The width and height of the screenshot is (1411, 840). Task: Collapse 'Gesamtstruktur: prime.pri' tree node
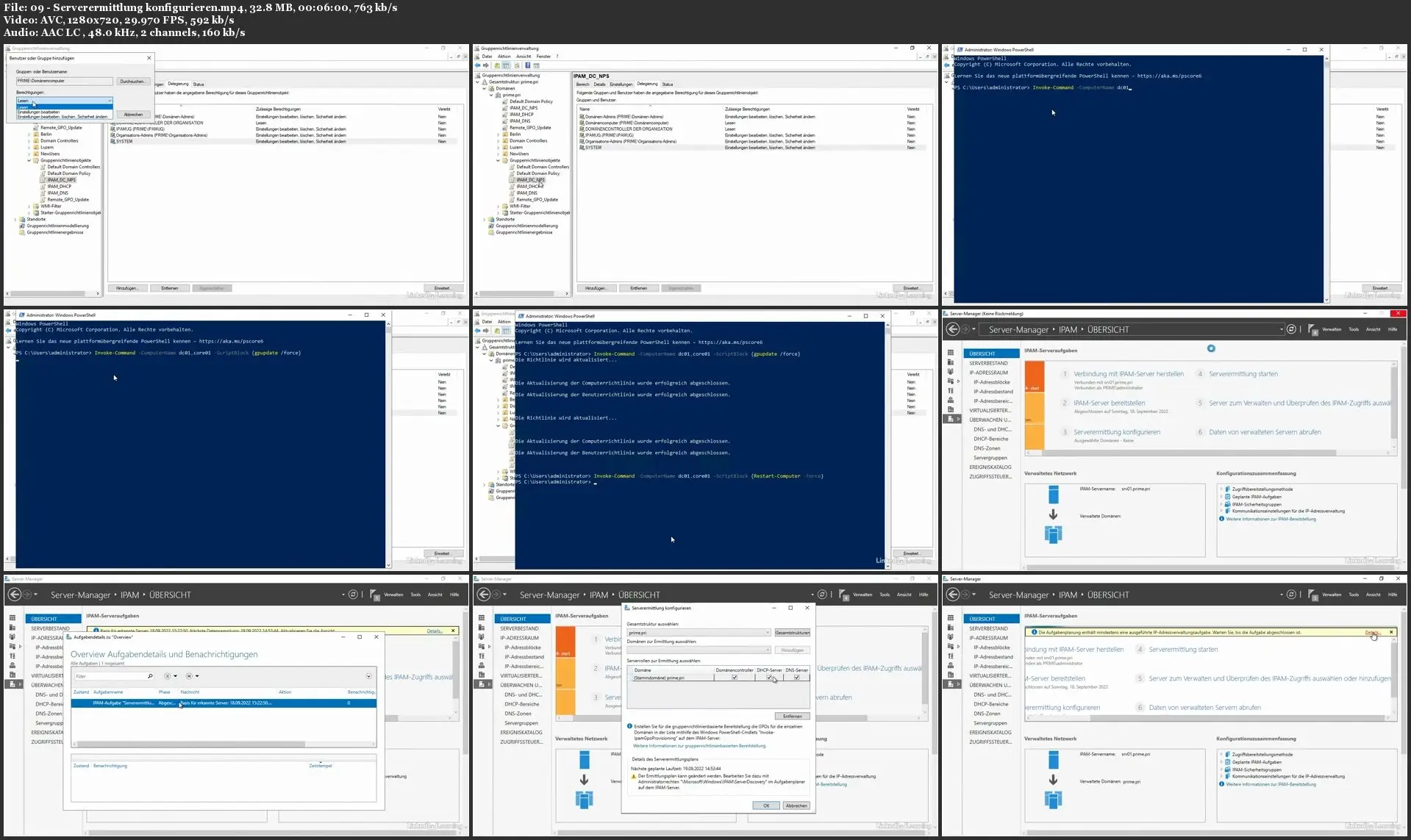(478, 82)
